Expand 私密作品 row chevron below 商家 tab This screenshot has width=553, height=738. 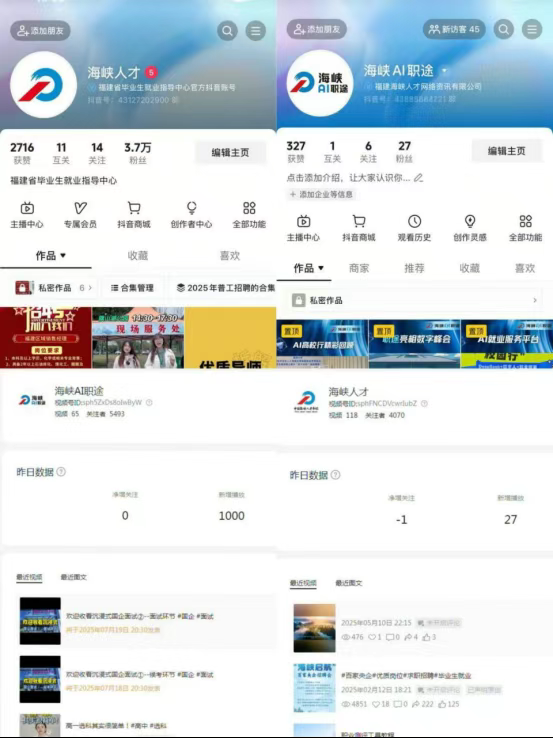[535, 300]
